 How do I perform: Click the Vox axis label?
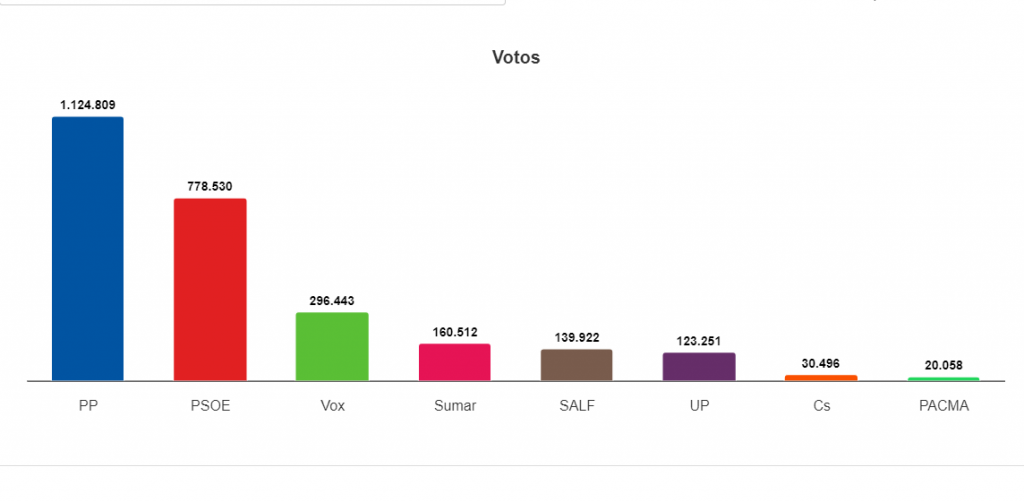(332, 406)
